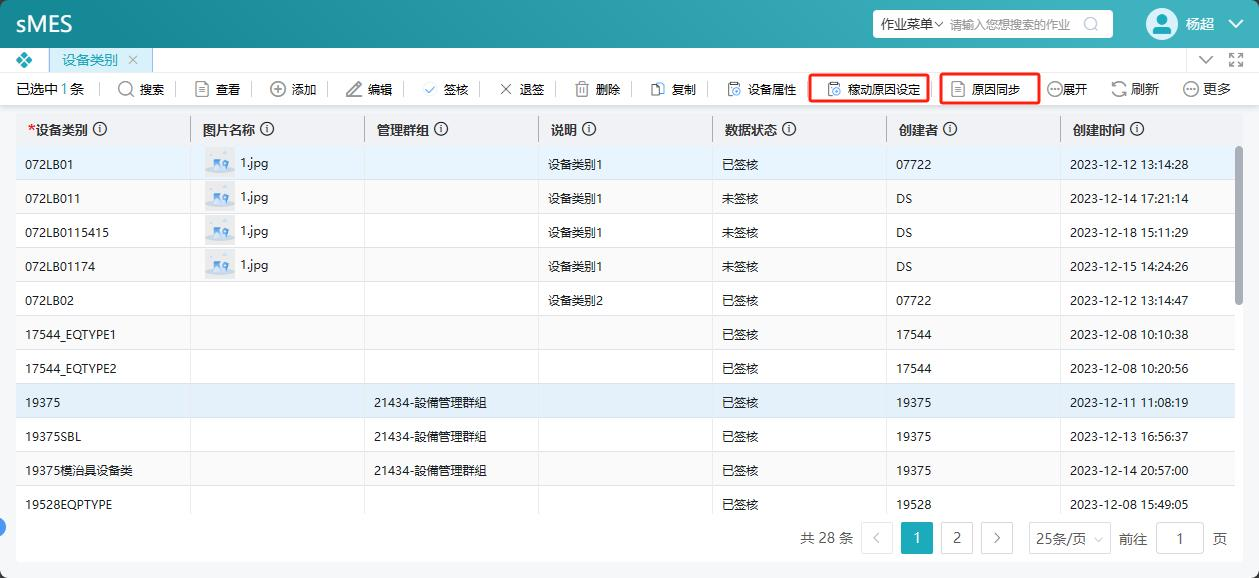The width and height of the screenshot is (1259, 578).
Task: Close the 设备类别 tab
Action: tap(134, 60)
